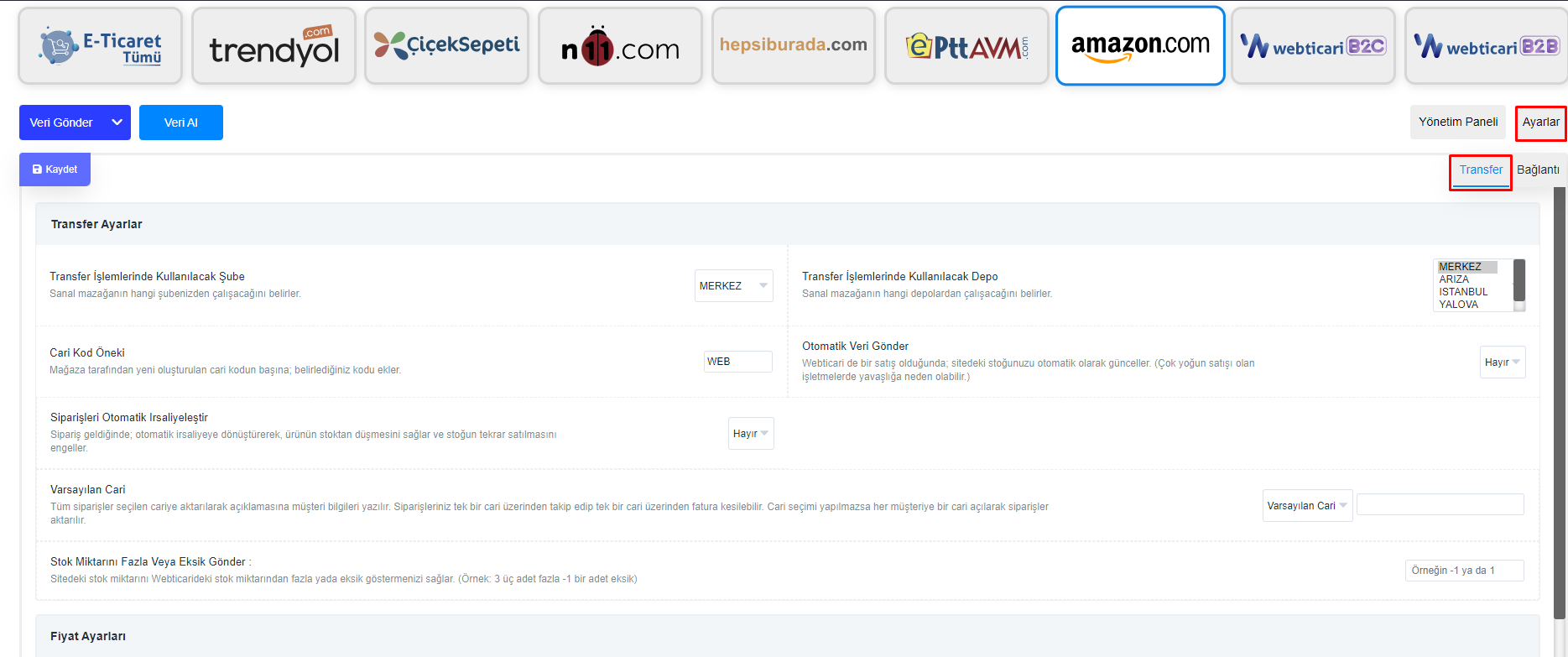The height and width of the screenshot is (657, 1568).
Task: Click the Veri Al button
Action: 181,123
